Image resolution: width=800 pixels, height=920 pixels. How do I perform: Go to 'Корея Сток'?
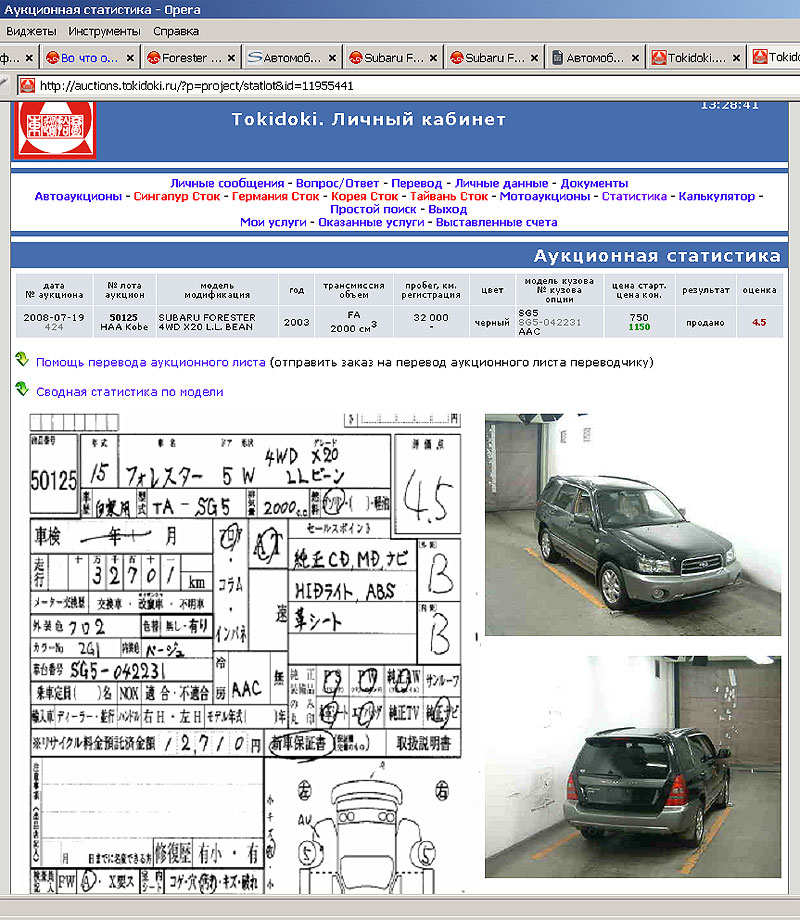pos(364,196)
